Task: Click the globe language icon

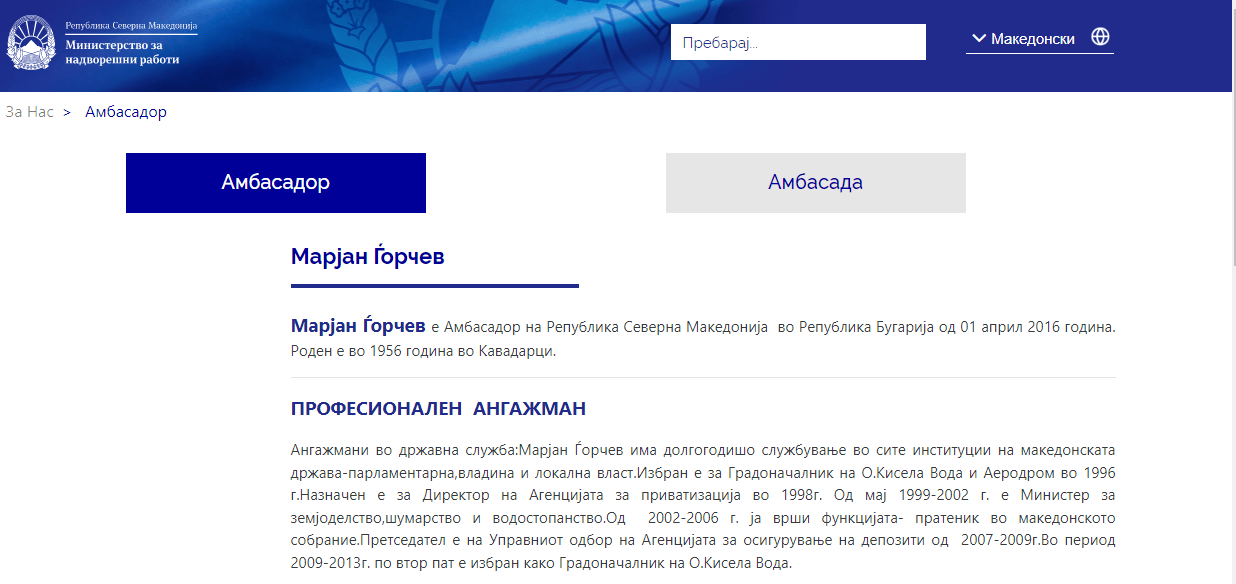Action: [1100, 37]
